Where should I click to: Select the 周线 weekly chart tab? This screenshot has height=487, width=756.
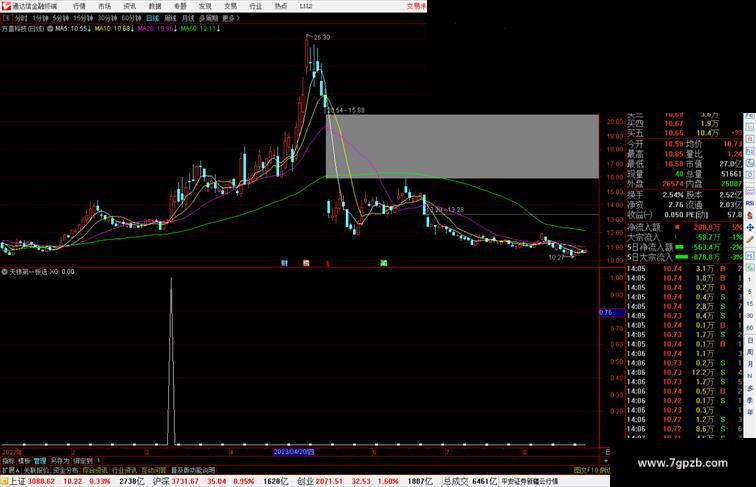pos(170,18)
